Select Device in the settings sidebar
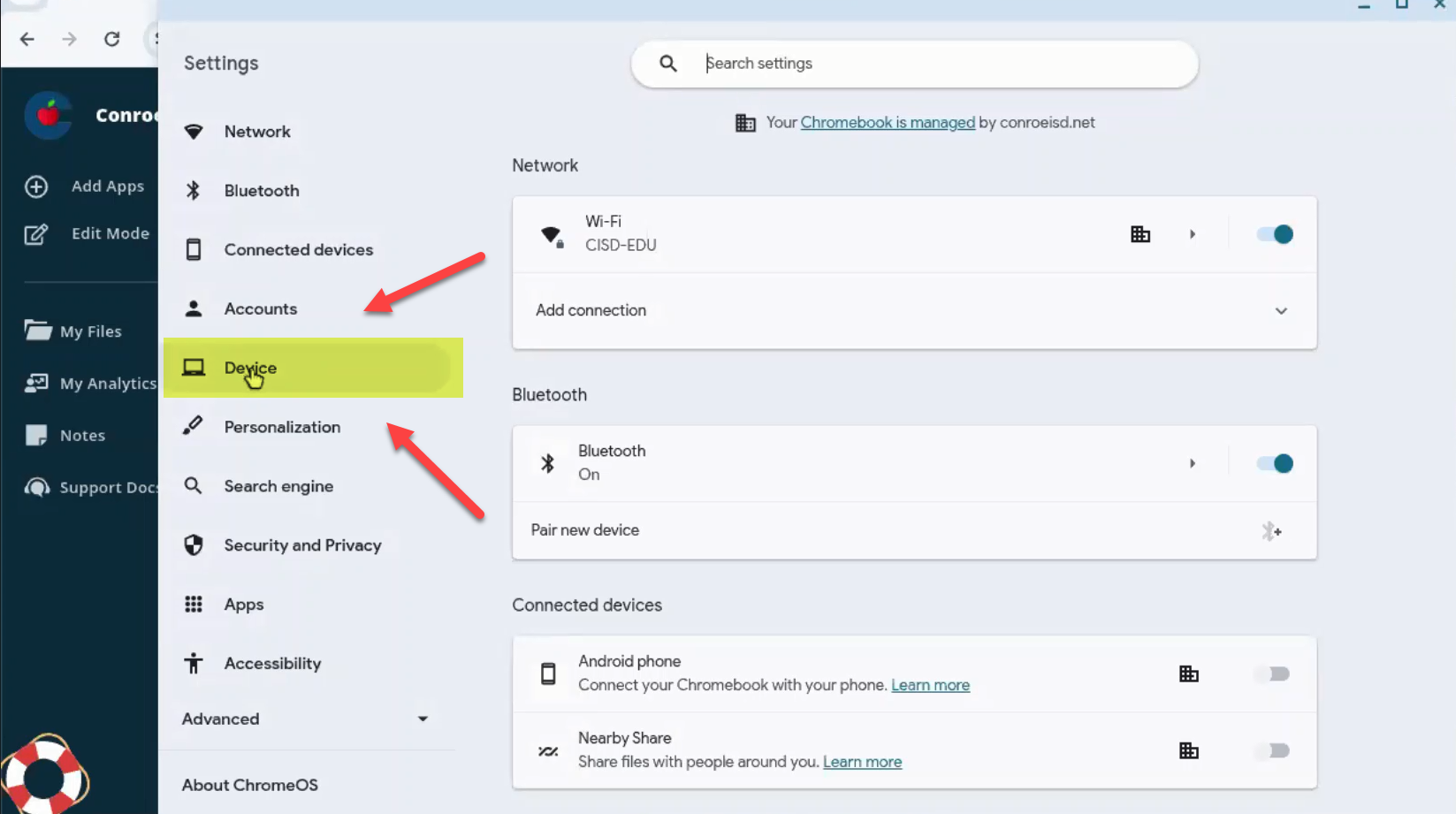This screenshot has width=1456, height=814. coord(251,368)
